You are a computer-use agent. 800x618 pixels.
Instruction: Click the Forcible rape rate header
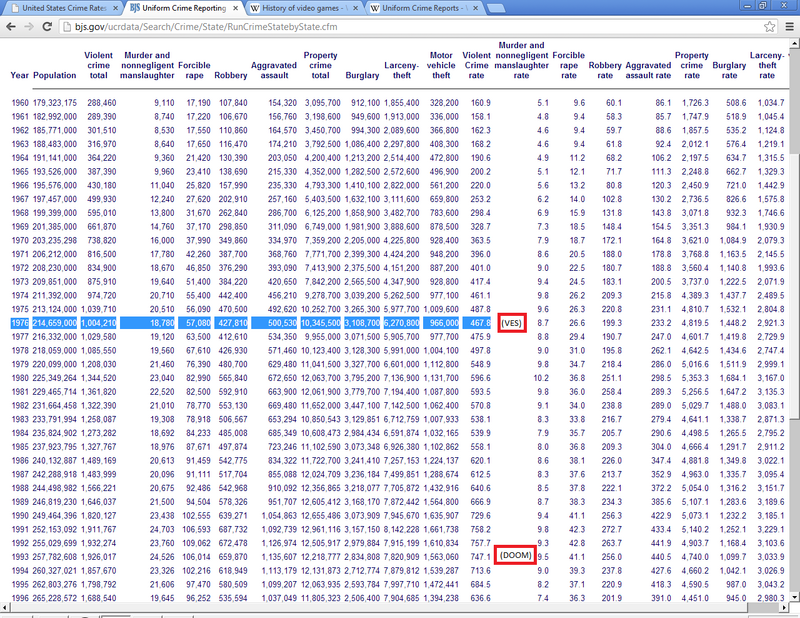pyautogui.click(x=568, y=65)
